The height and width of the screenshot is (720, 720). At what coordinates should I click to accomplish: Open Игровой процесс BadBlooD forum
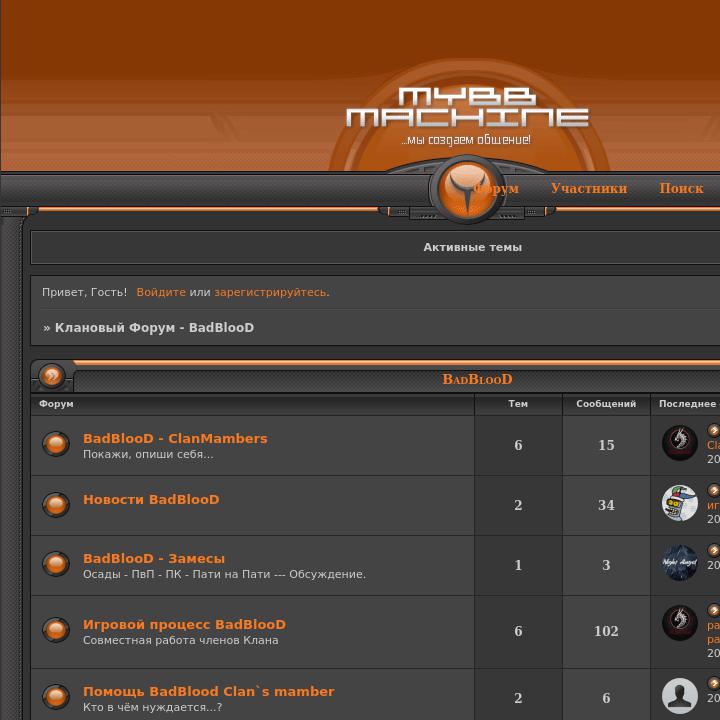tap(184, 624)
